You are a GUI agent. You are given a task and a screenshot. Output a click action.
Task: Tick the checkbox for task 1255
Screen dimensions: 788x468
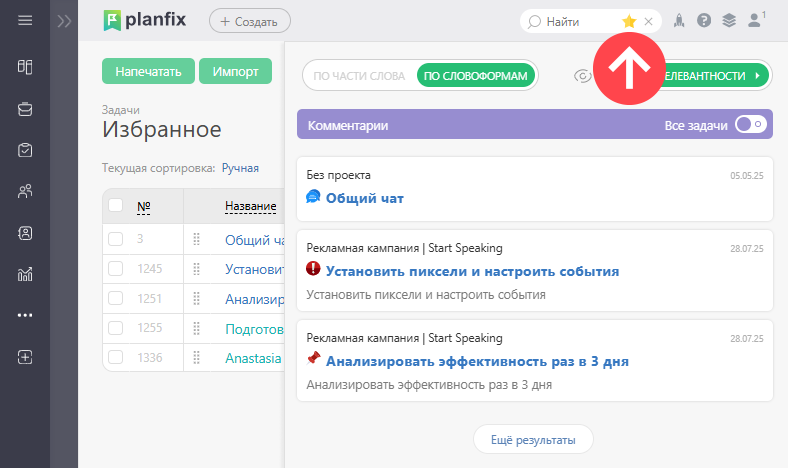point(116,328)
